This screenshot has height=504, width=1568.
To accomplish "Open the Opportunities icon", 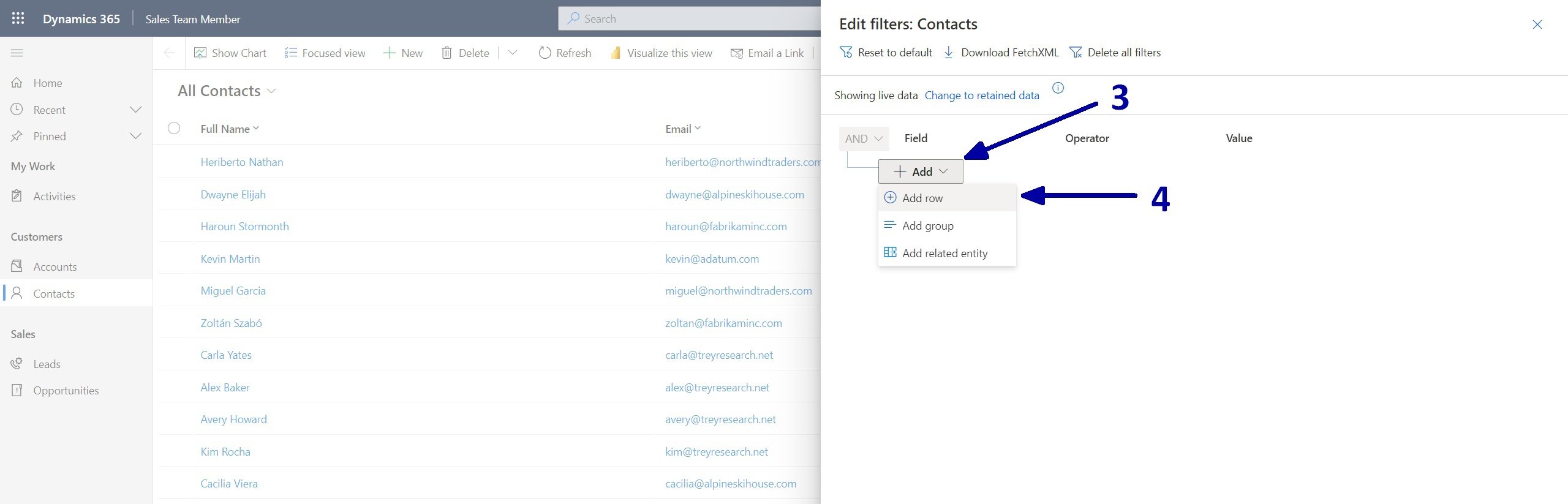I will [x=17, y=390].
